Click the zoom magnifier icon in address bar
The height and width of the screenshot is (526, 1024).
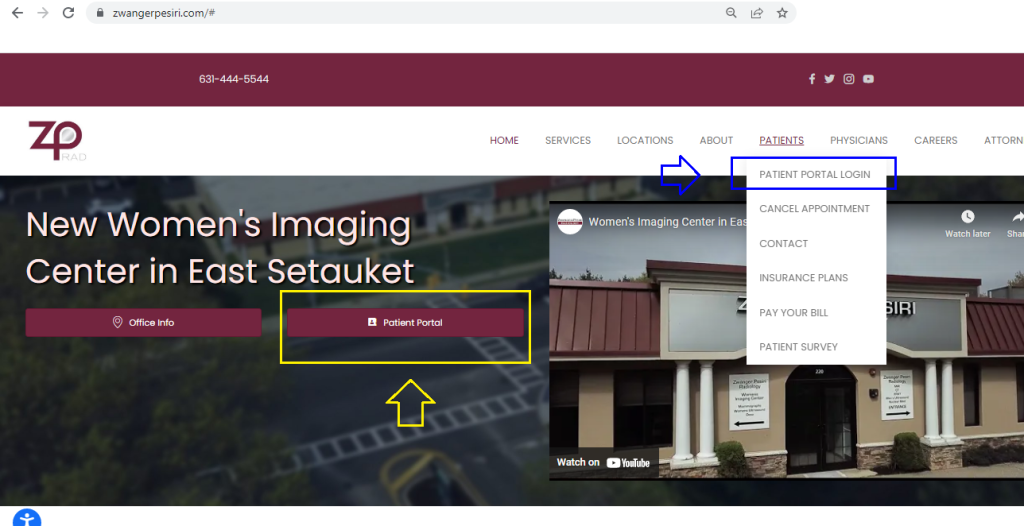[x=731, y=12]
